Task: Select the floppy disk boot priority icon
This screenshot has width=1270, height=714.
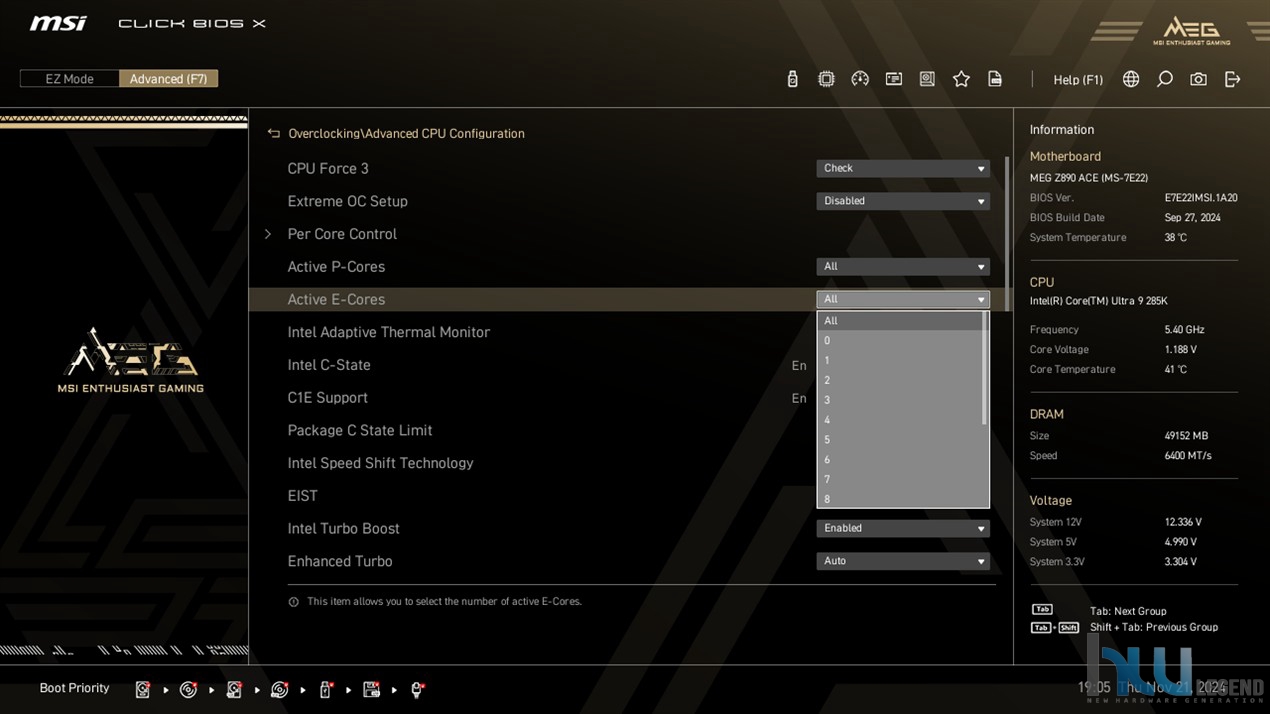Action: [371, 689]
